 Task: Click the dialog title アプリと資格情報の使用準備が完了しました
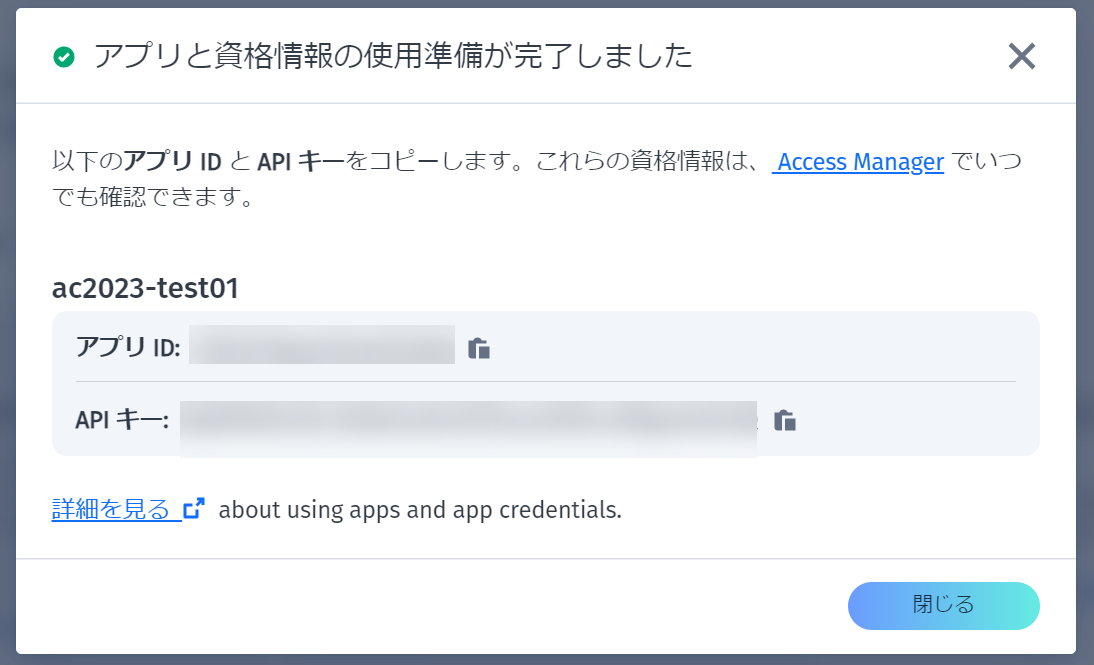pyautogui.click(x=392, y=56)
